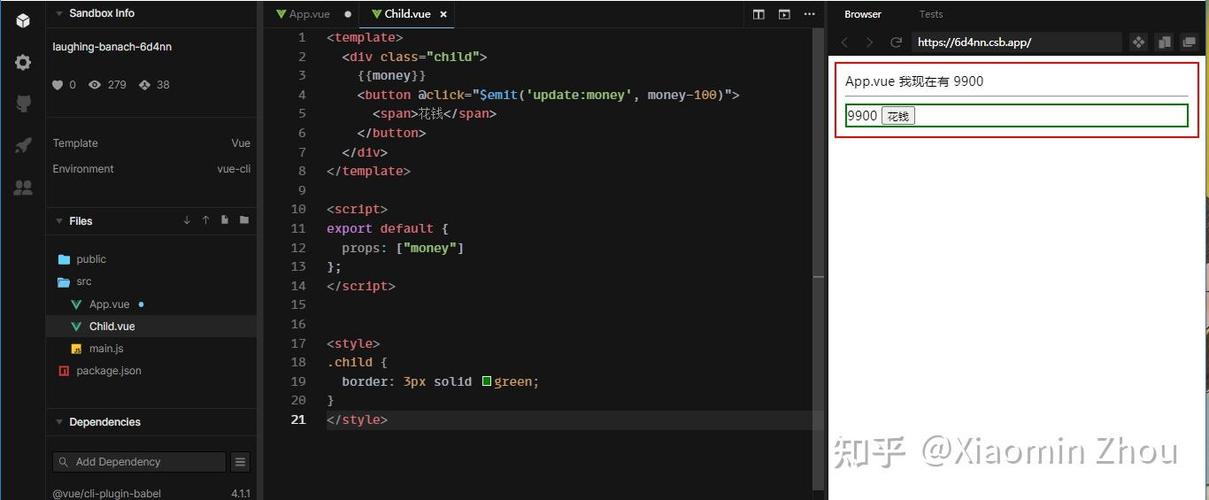Open the Live collaboration people icon
Image resolution: width=1209 pixels, height=500 pixels.
coord(23,187)
